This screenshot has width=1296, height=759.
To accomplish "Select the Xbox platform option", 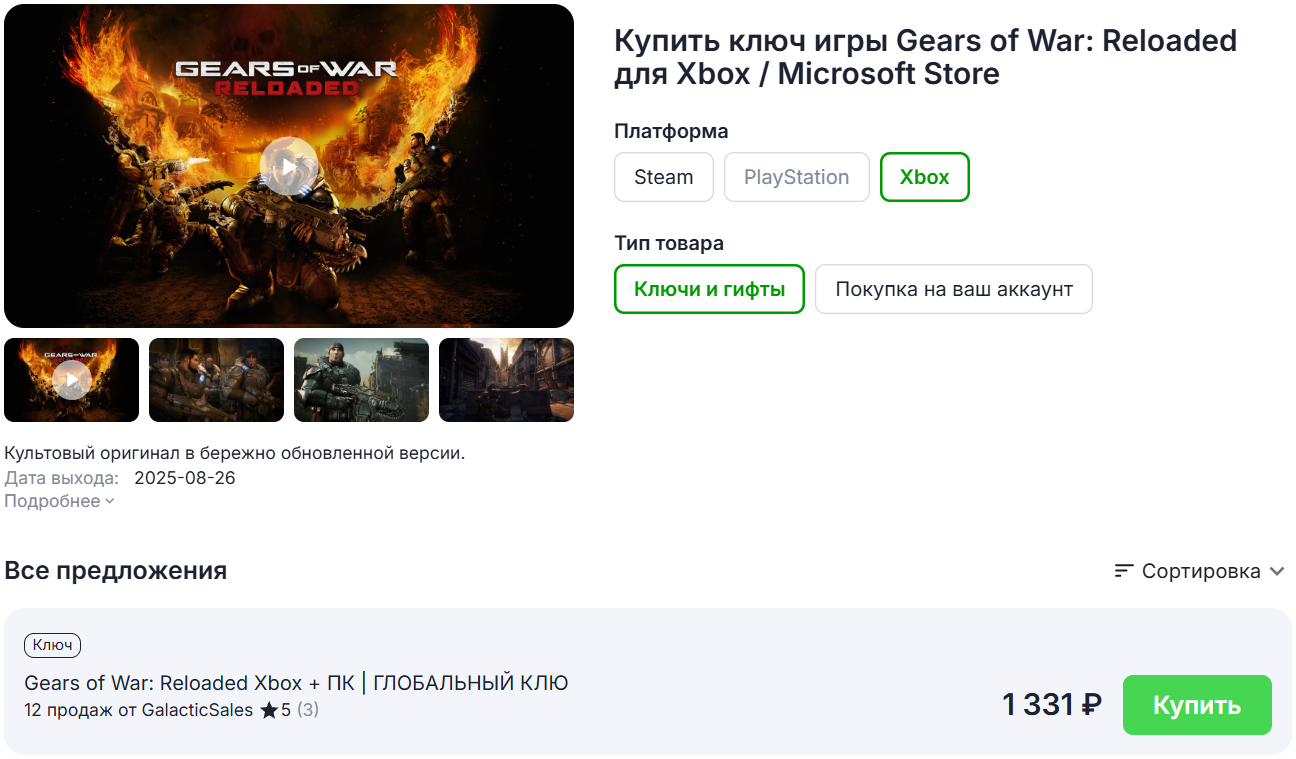I will pos(925,177).
